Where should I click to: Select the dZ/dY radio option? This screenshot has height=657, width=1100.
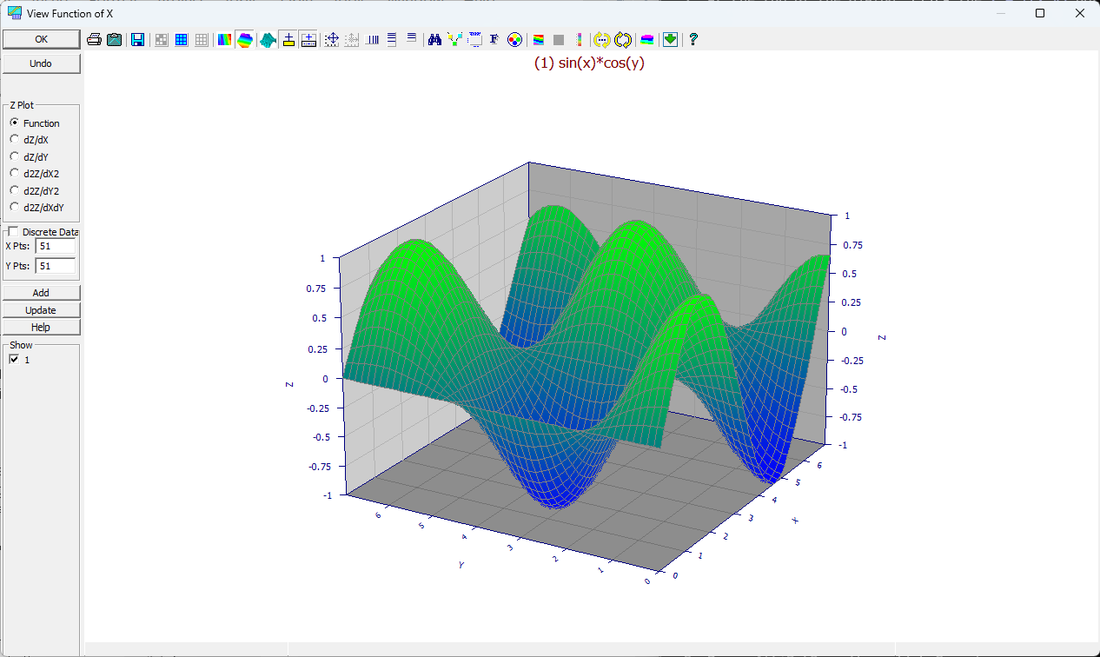coord(14,156)
